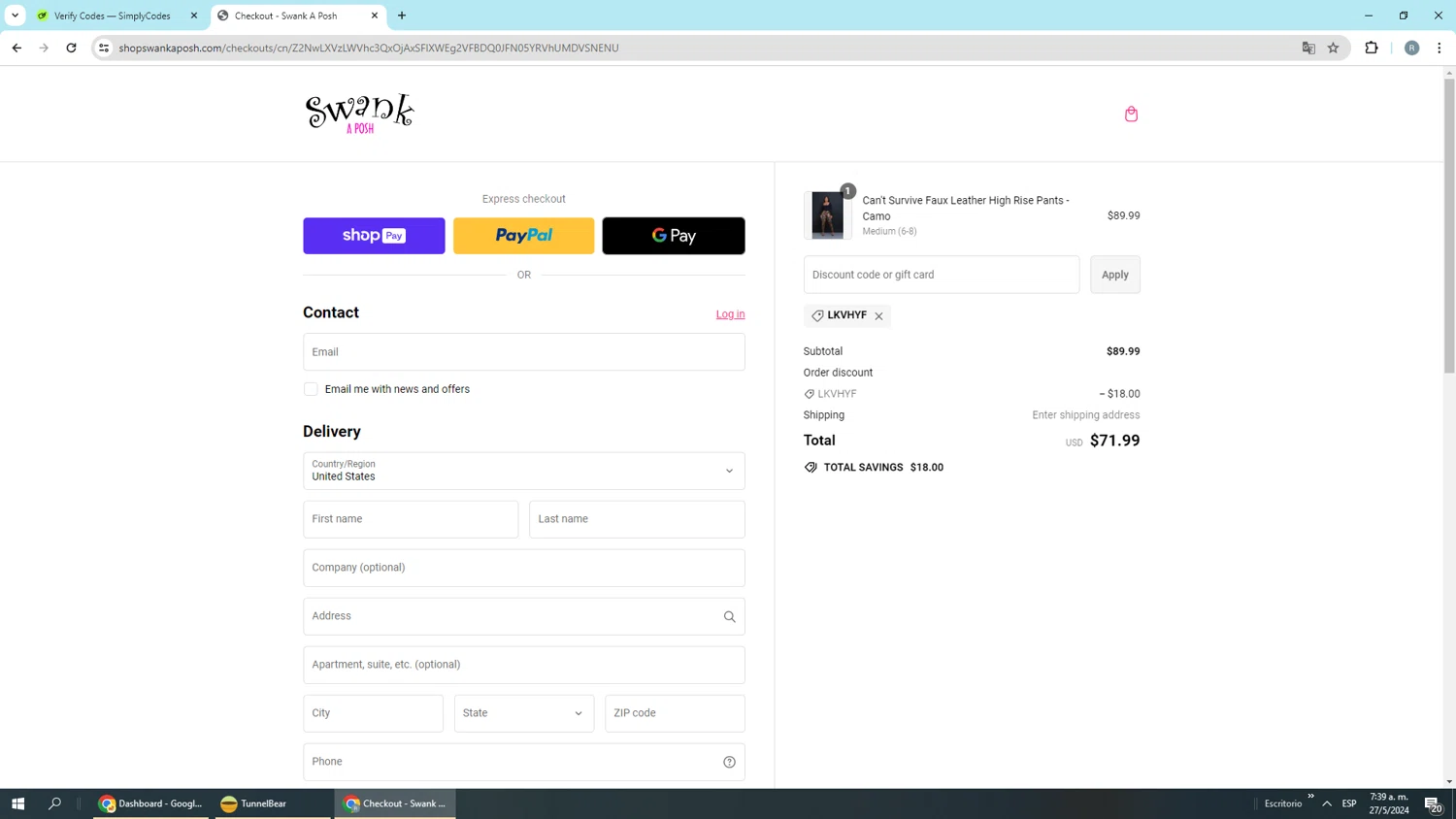
Task: Click the Swank A Posh logo
Action: (360, 114)
